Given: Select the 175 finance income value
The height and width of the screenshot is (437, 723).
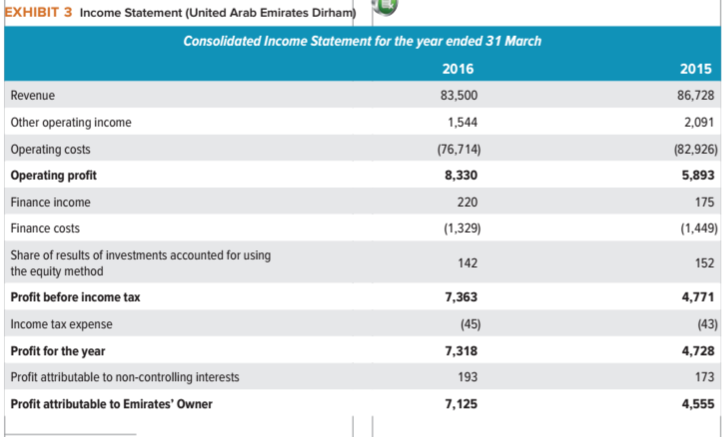Looking at the screenshot, I should click(x=705, y=202).
